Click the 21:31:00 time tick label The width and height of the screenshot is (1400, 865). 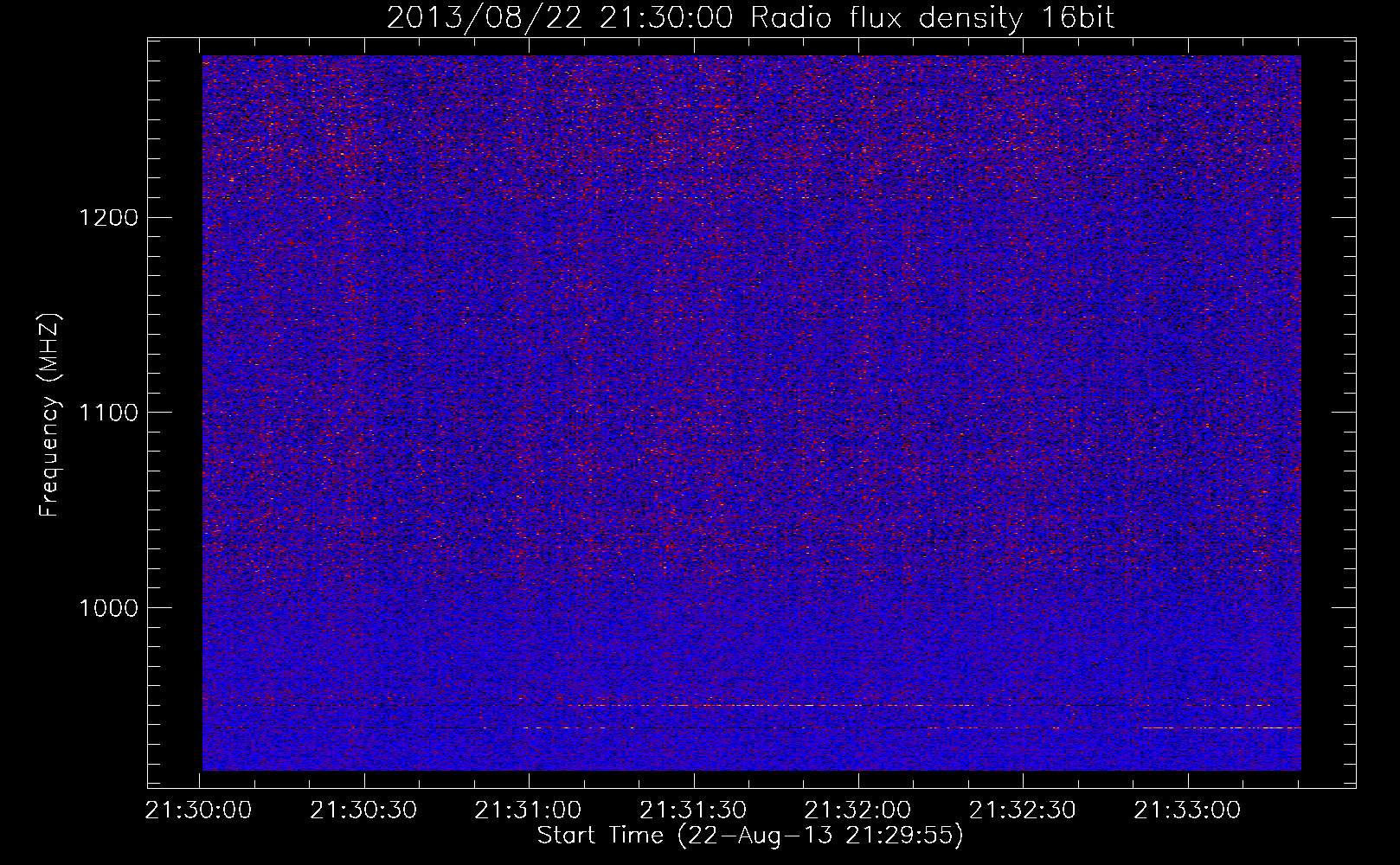tap(529, 811)
